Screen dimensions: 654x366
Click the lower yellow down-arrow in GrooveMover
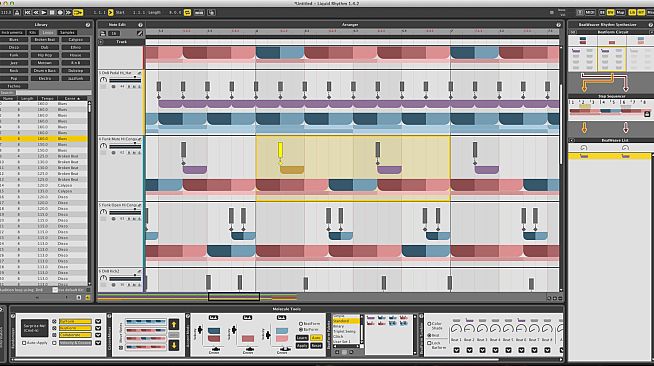tap(174, 345)
